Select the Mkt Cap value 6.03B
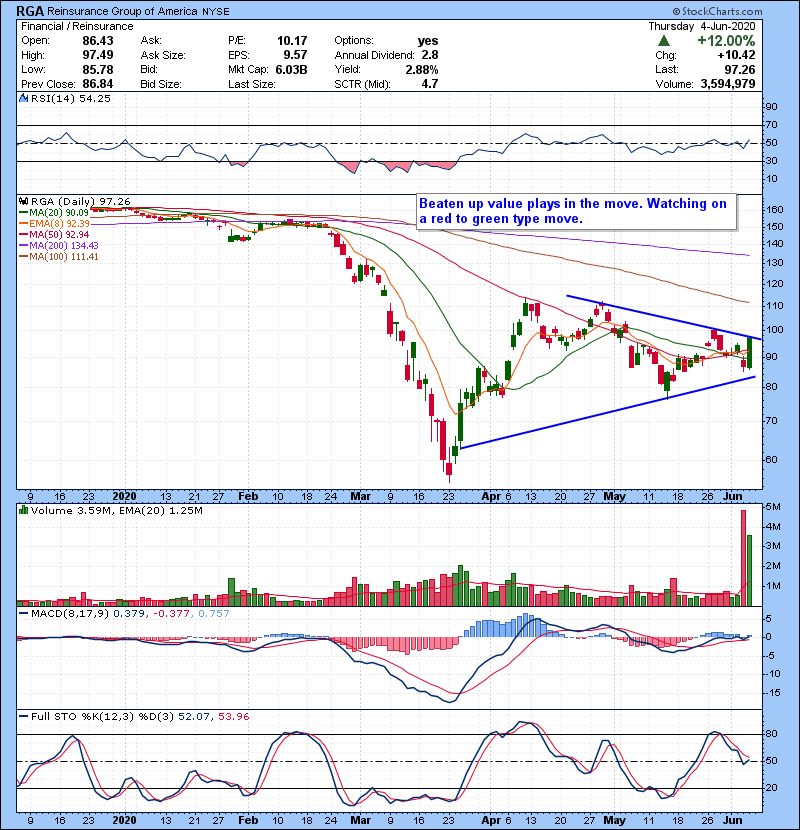The height and width of the screenshot is (830, 800). (292, 69)
